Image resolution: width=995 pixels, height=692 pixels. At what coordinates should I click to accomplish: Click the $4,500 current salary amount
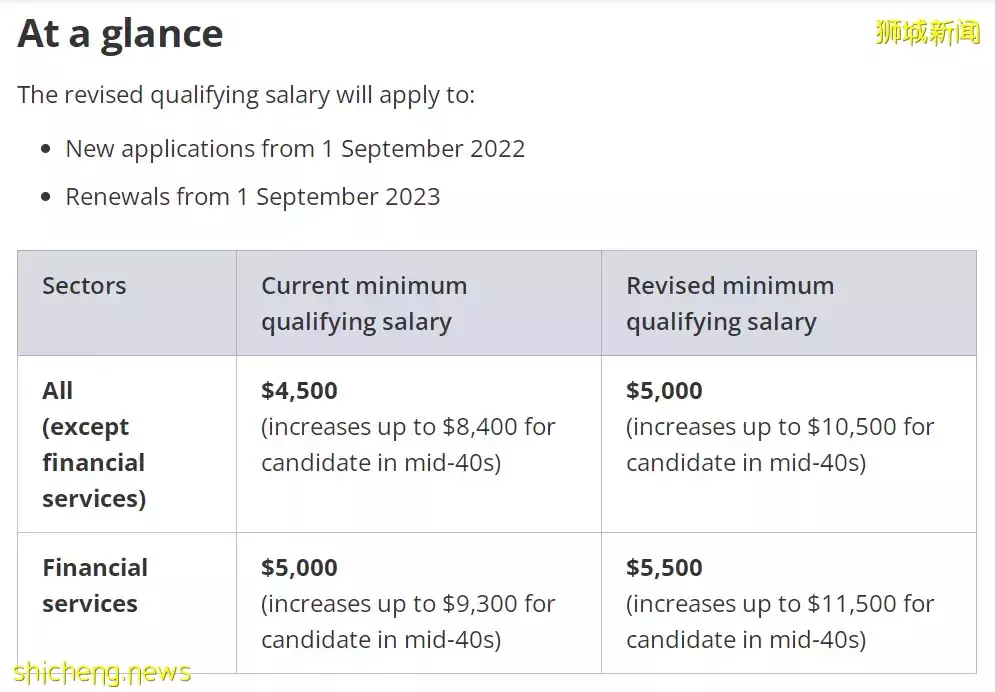point(299,390)
